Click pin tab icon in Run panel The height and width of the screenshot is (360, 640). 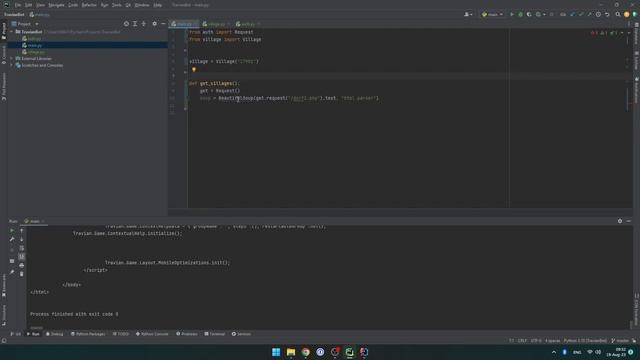pos(12,272)
